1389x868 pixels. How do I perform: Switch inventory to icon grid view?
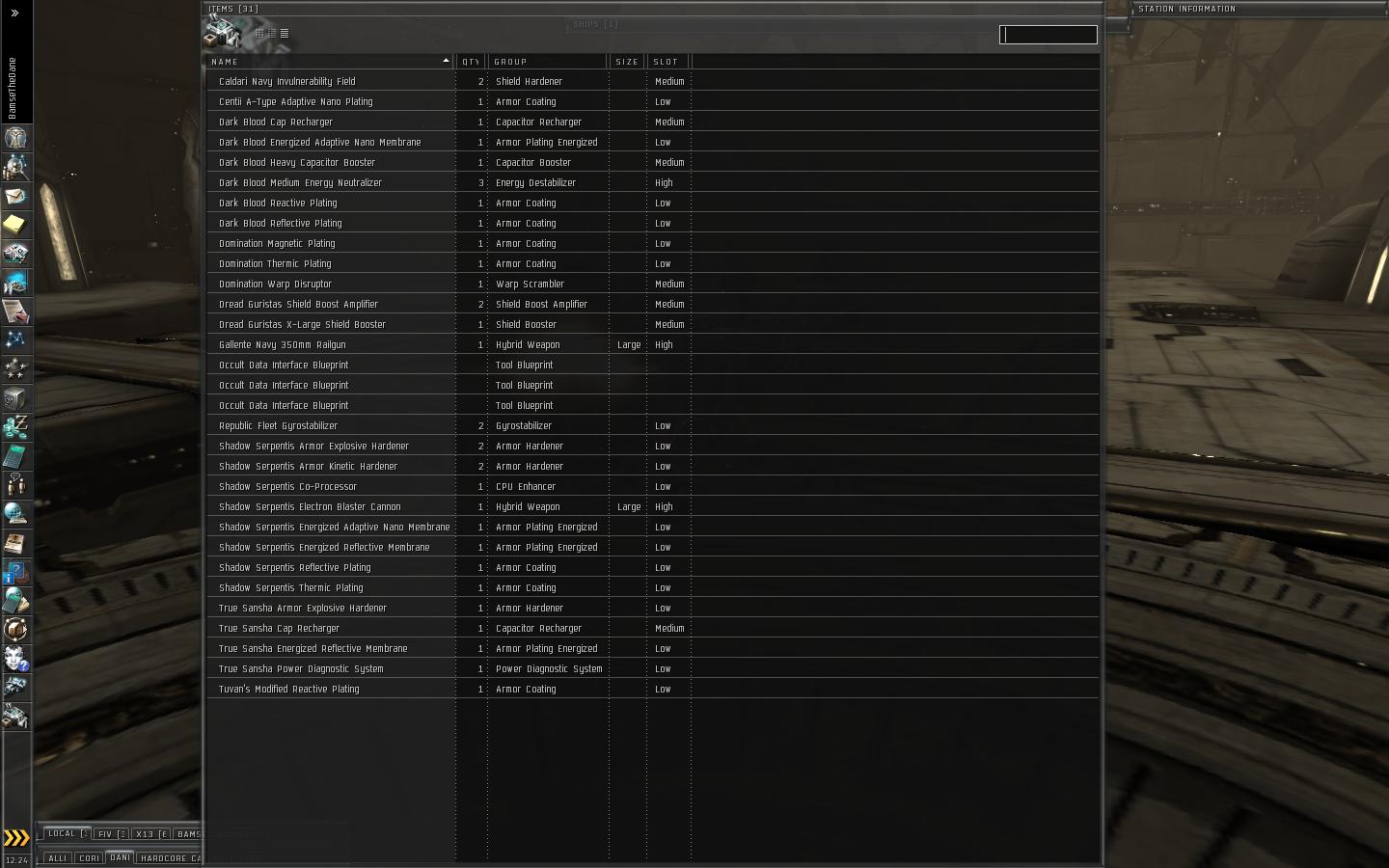point(259,33)
